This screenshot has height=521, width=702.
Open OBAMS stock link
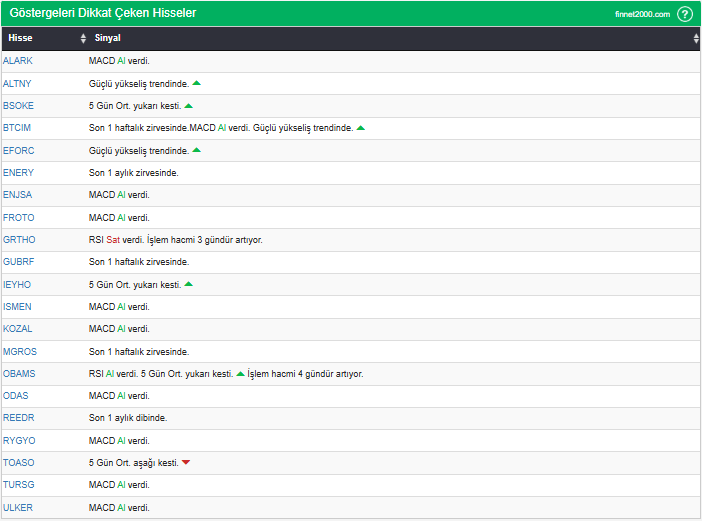pos(19,374)
